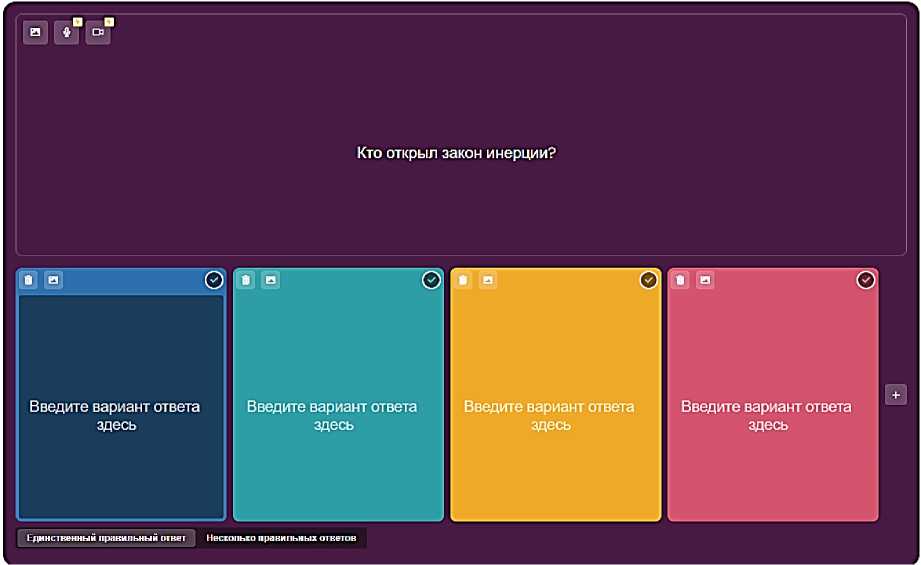Mark the yellow answer as correct
921x565 pixels.
click(x=648, y=280)
